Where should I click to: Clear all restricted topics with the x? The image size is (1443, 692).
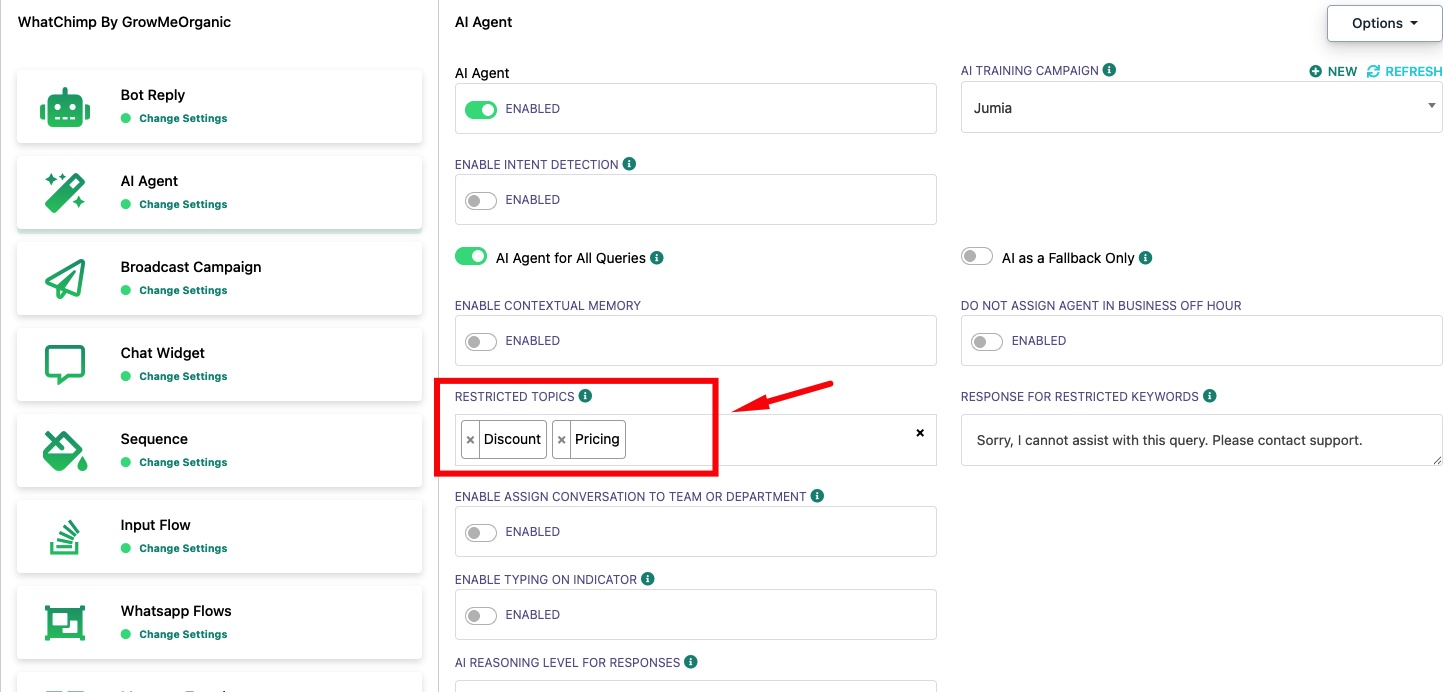[x=920, y=433]
